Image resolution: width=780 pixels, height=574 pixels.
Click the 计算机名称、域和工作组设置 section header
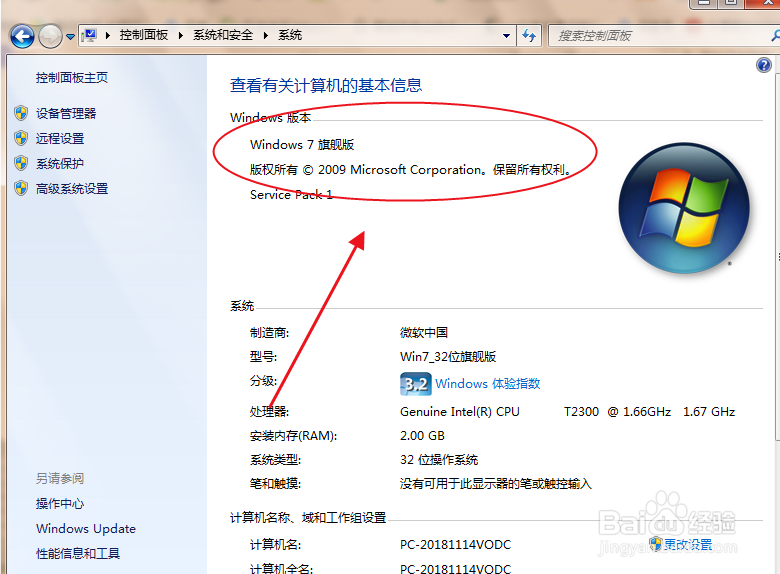click(308, 518)
